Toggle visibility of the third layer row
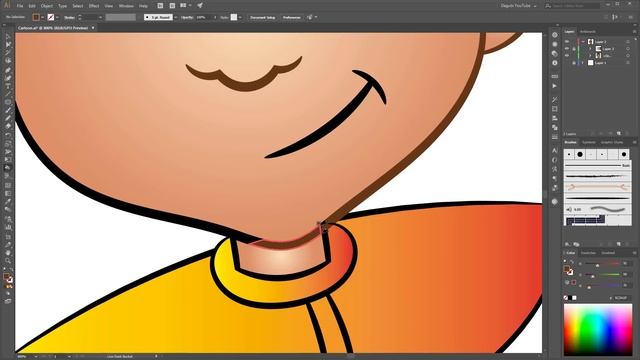The image size is (640, 360). [x=567, y=56]
